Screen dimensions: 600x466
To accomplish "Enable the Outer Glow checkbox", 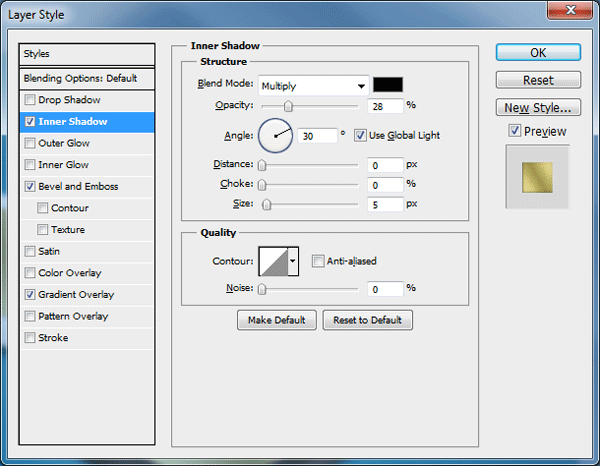I will (x=30, y=143).
